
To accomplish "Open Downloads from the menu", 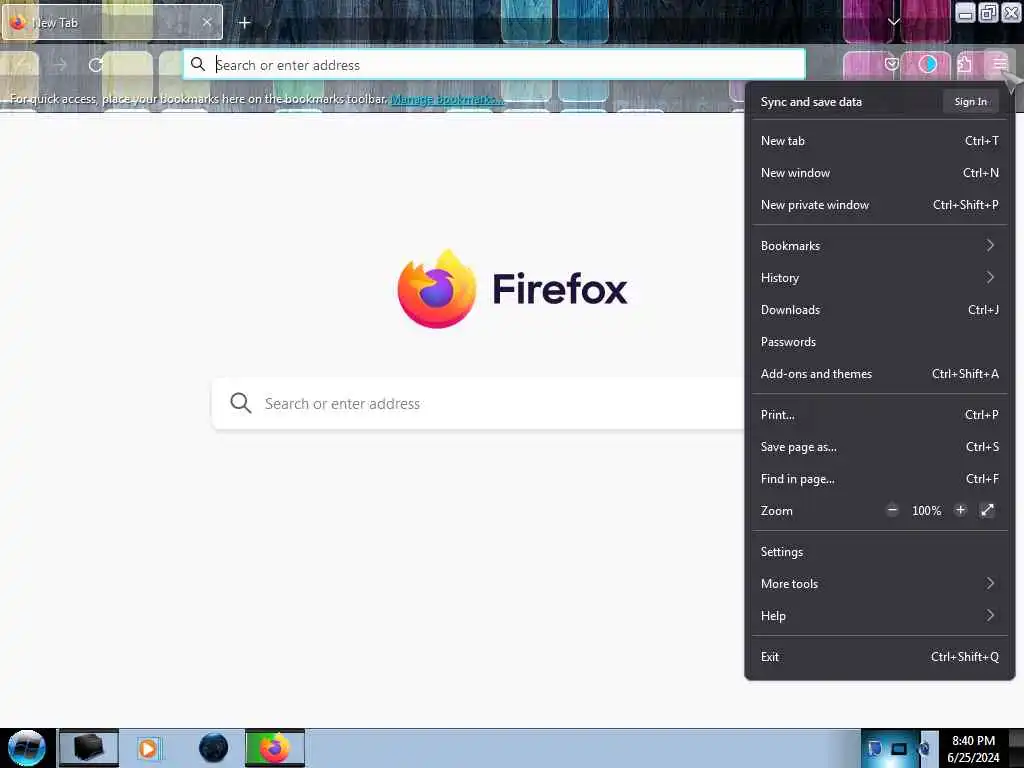I will click(879, 310).
